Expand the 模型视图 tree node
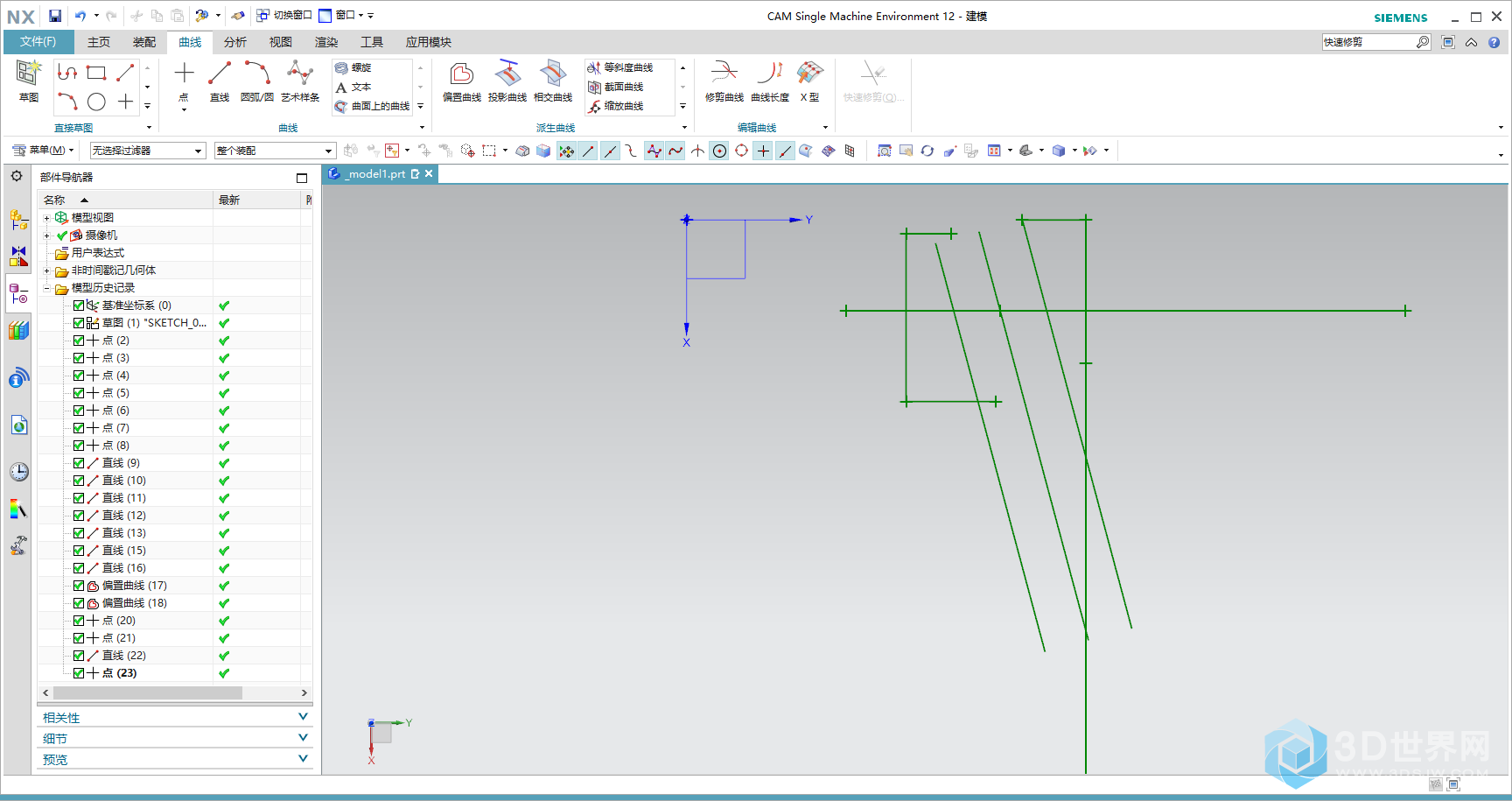 [x=46, y=218]
